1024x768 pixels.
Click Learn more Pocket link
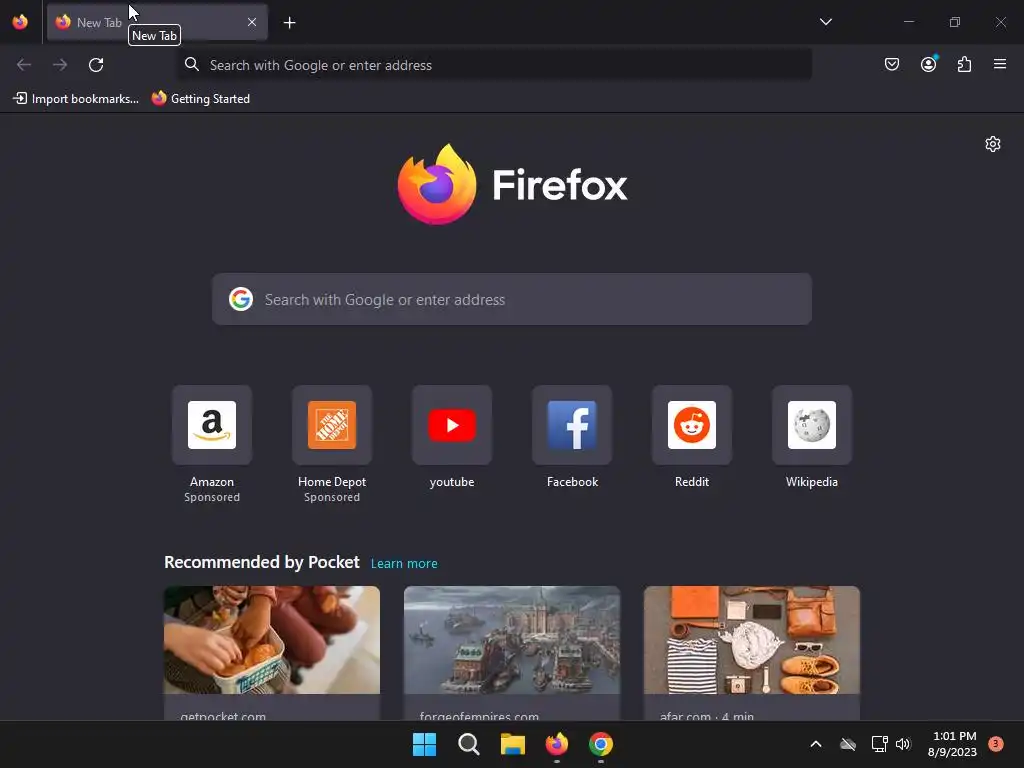[404, 564]
